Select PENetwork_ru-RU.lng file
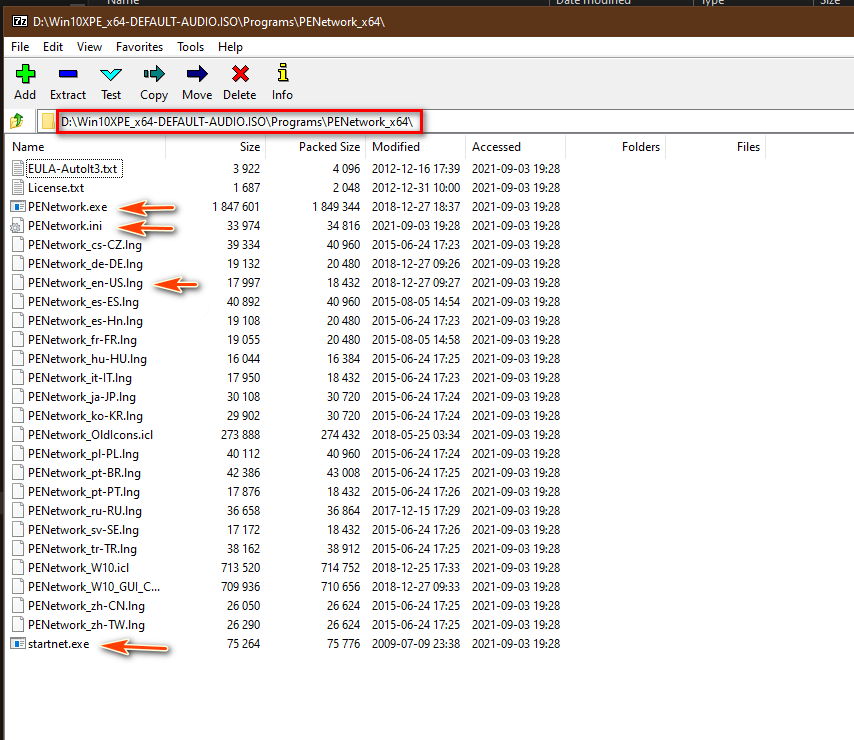 pyautogui.click(x=85, y=511)
